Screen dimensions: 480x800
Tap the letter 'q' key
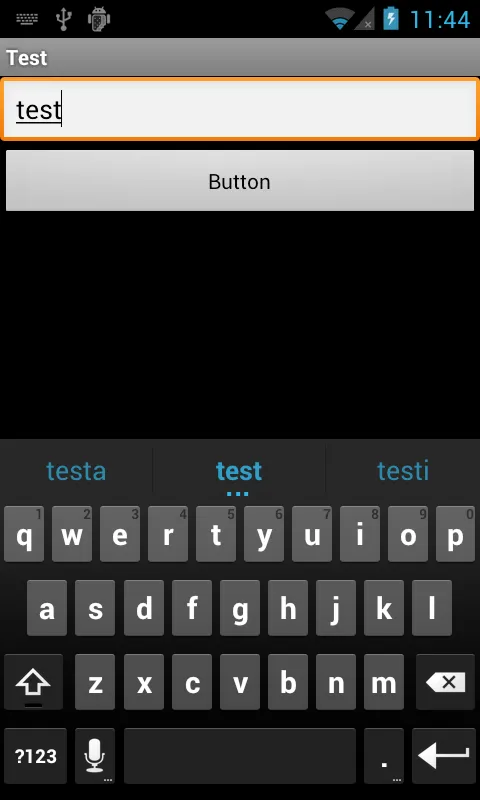[x=23, y=534]
